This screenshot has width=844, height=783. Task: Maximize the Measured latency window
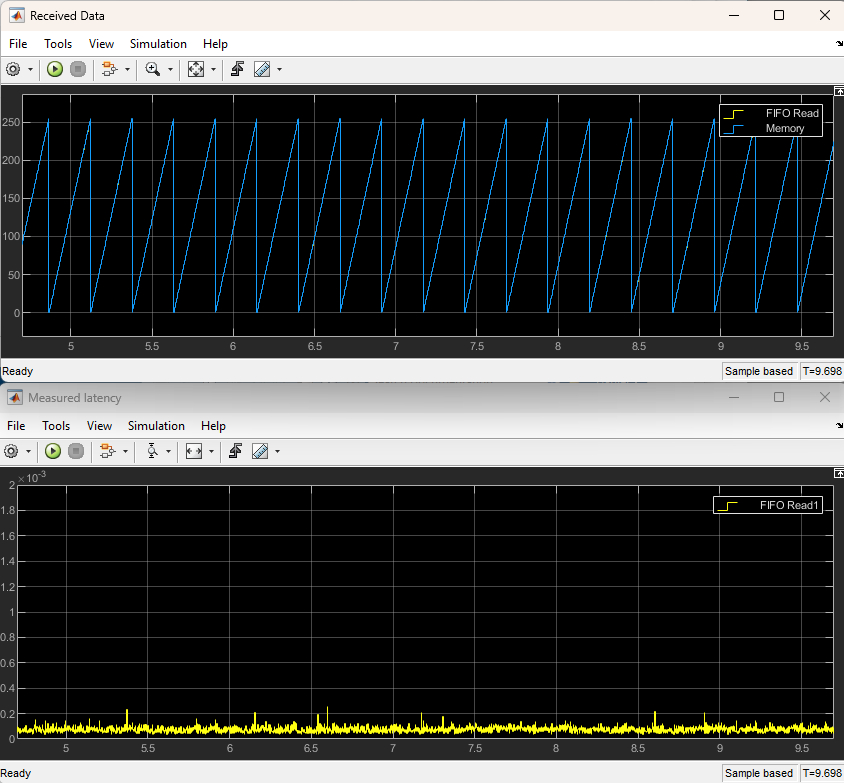[x=779, y=397]
